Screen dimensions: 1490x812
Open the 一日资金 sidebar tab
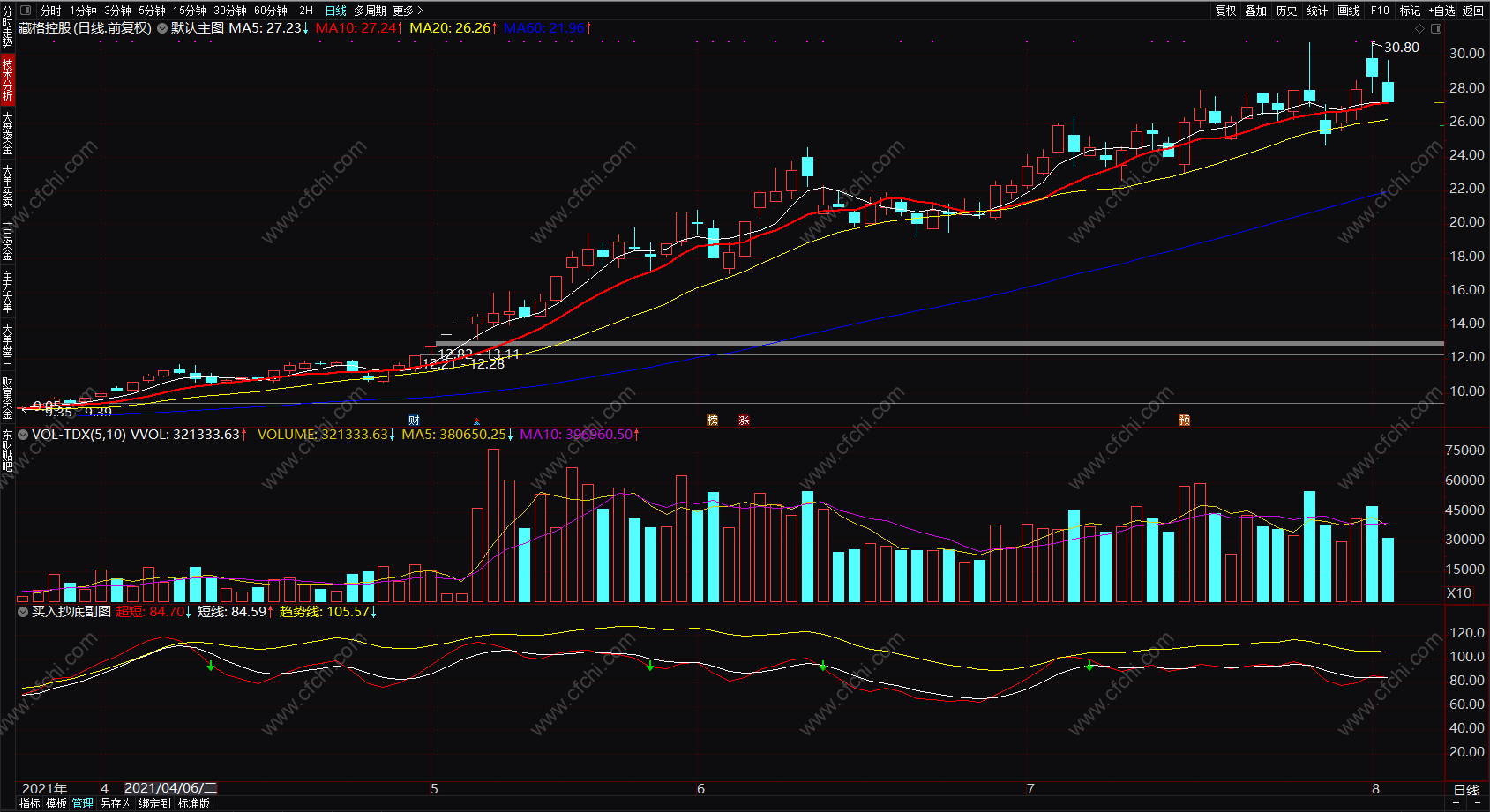click(7, 238)
